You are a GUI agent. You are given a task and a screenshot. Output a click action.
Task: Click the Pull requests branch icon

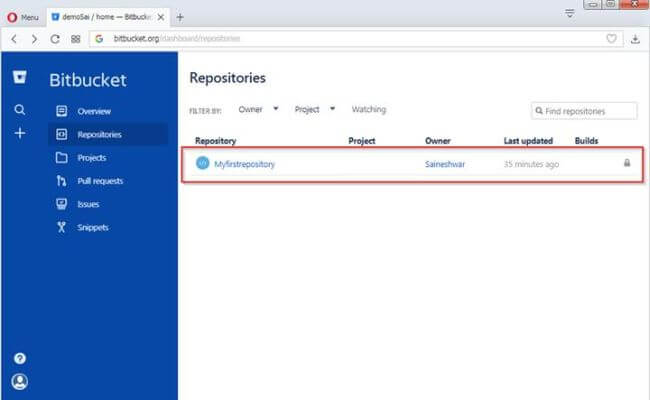(62, 181)
